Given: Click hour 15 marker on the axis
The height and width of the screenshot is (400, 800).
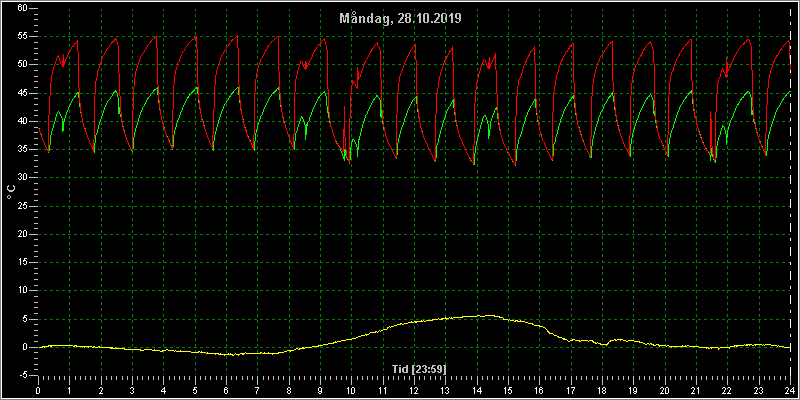Looking at the screenshot, I should (508, 390).
